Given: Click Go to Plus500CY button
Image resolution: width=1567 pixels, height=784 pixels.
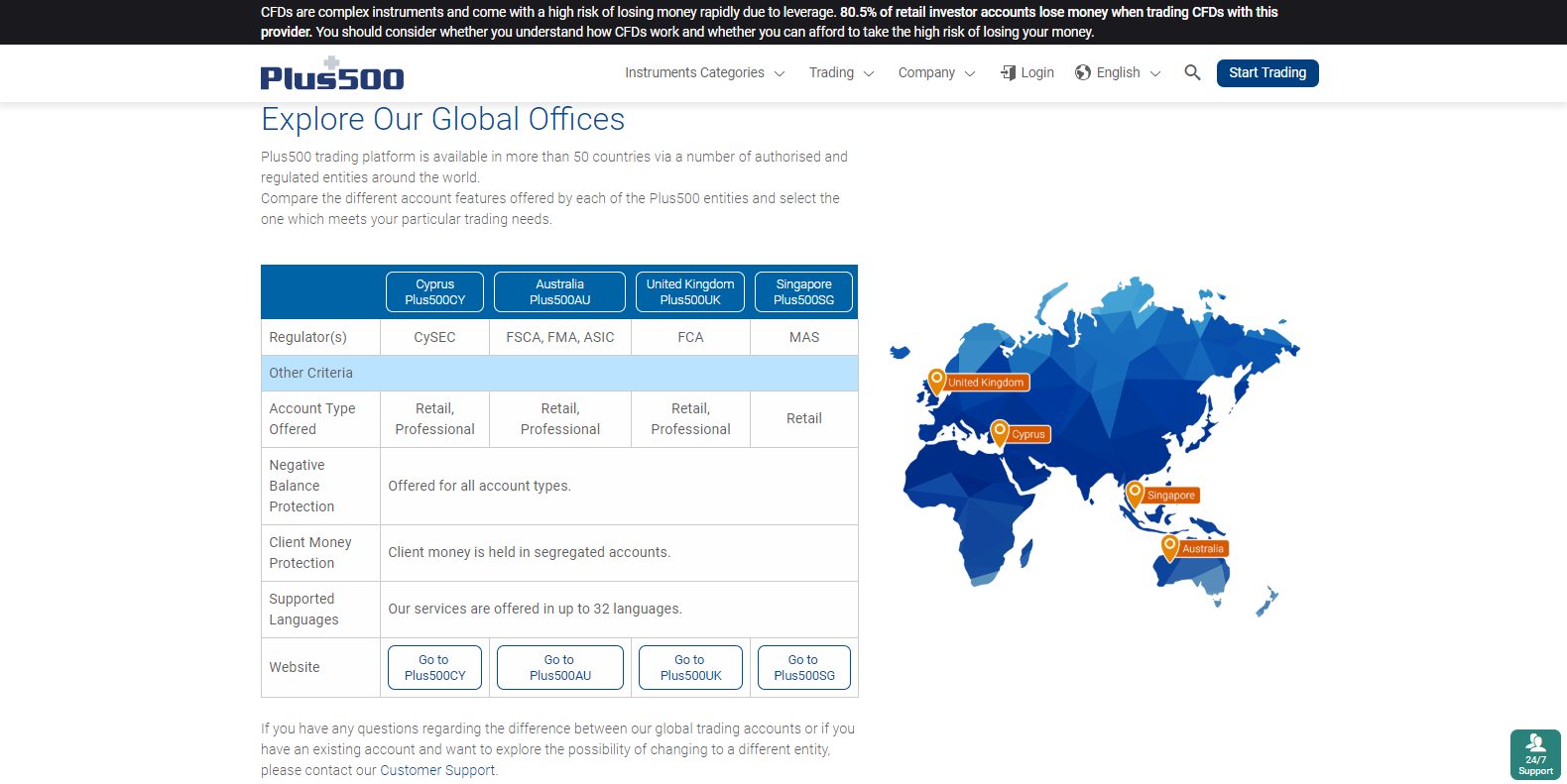Looking at the screenshot, I should click(434, 667).
